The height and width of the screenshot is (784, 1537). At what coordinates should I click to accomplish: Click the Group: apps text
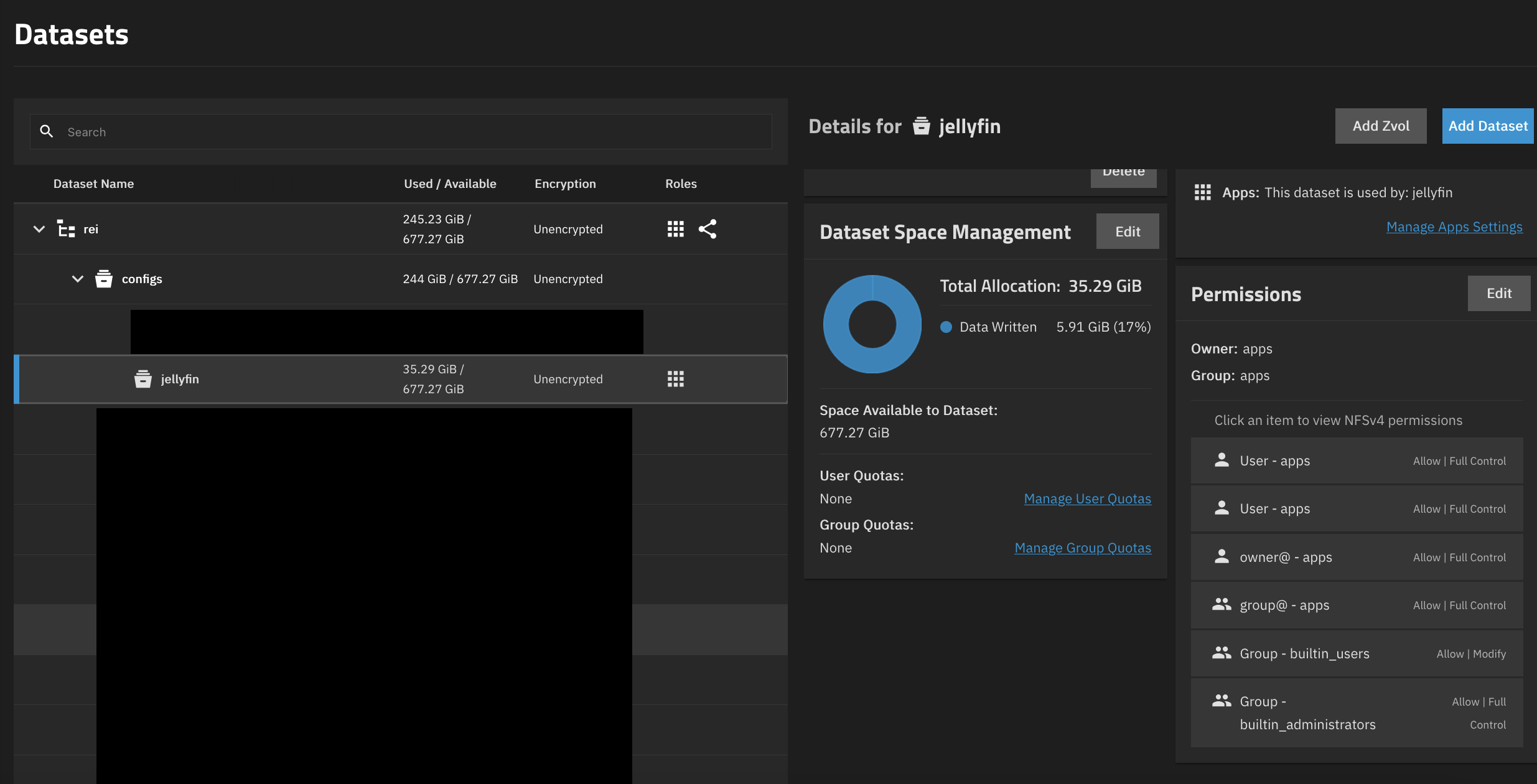tap(1230, 376)
